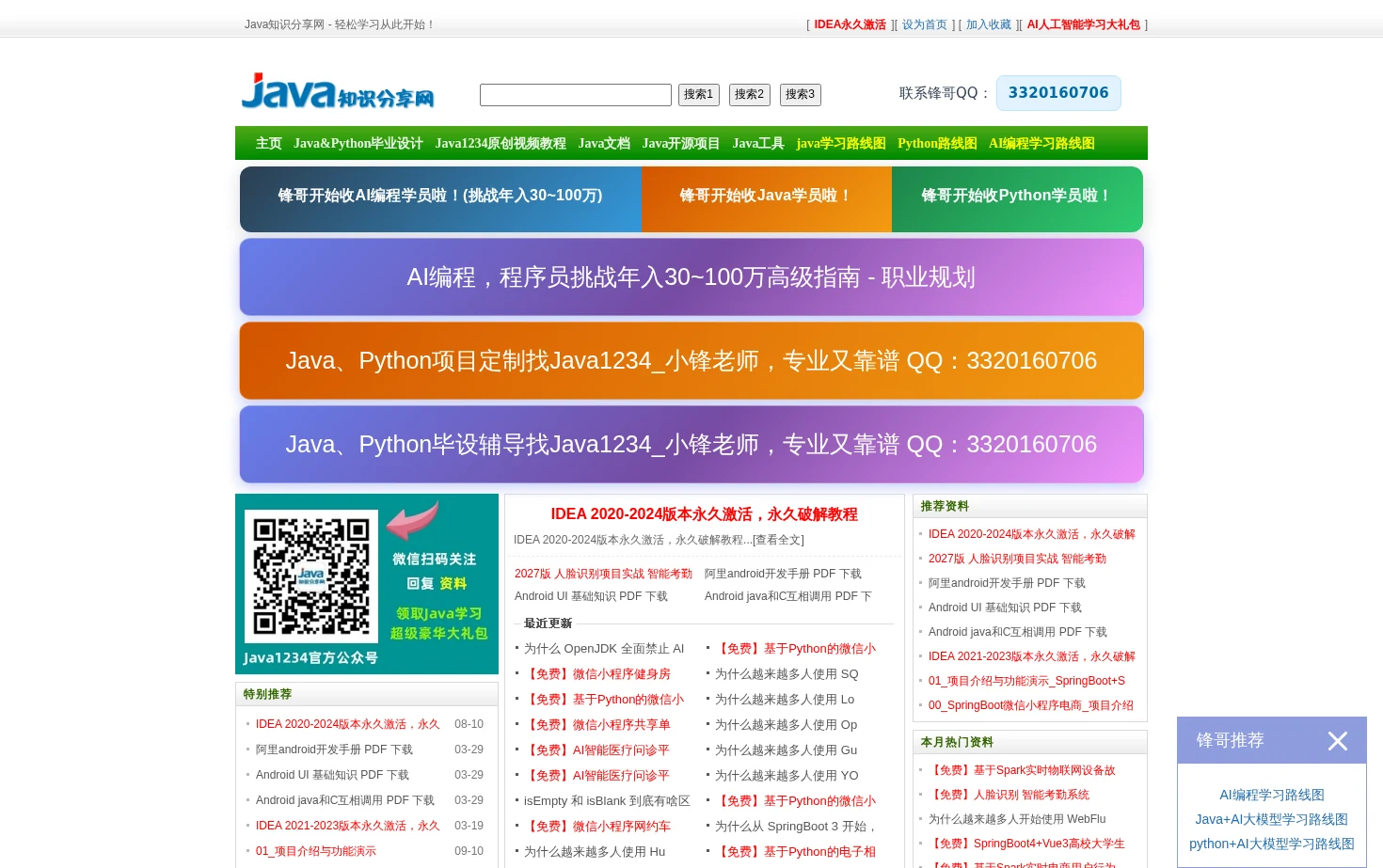Open Java&Python毕业设计 in the navigation bar
Screen dimensions: 1383x868
click(358, 144)
